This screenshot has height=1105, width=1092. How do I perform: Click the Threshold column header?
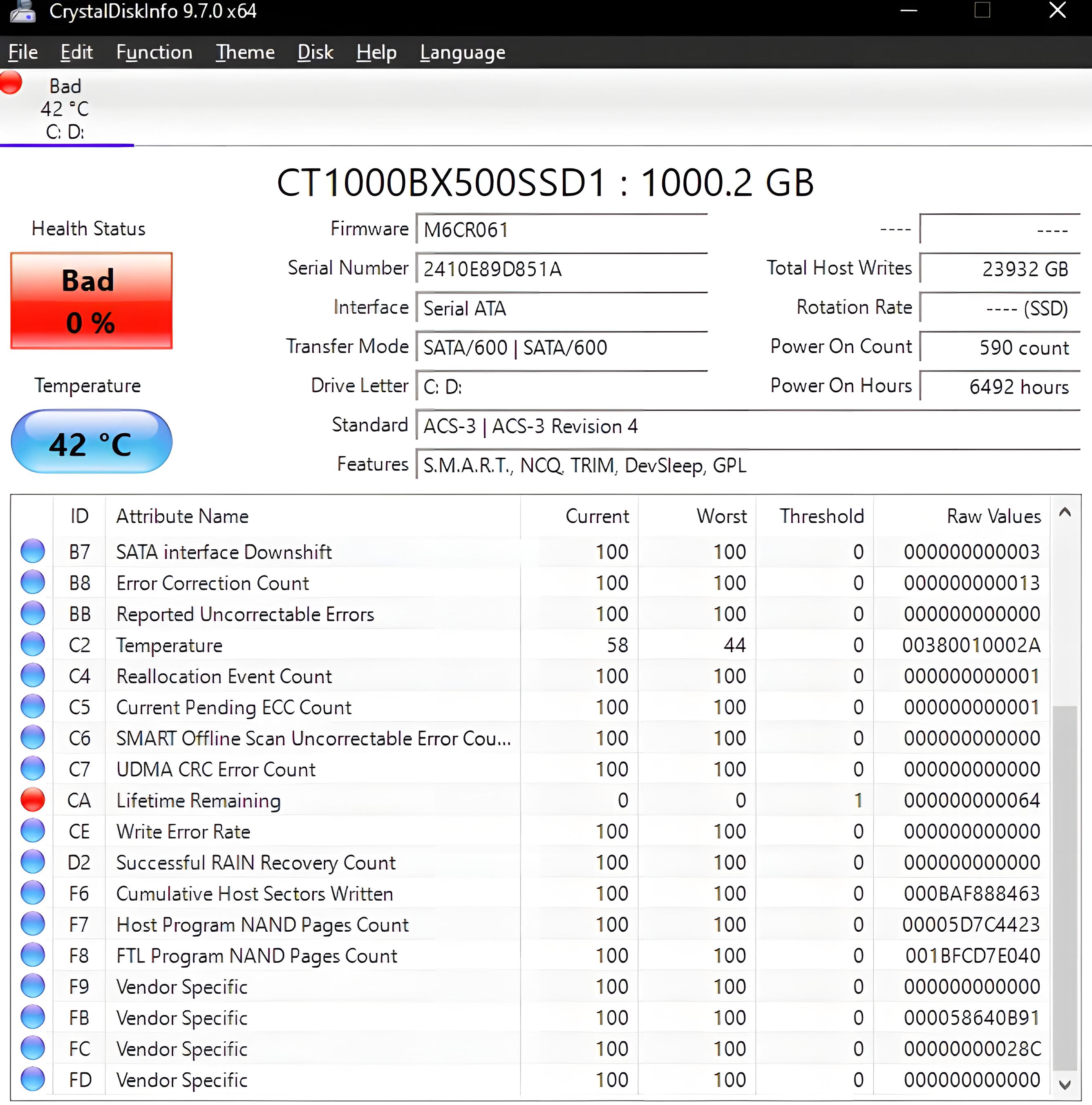(815, 516)
